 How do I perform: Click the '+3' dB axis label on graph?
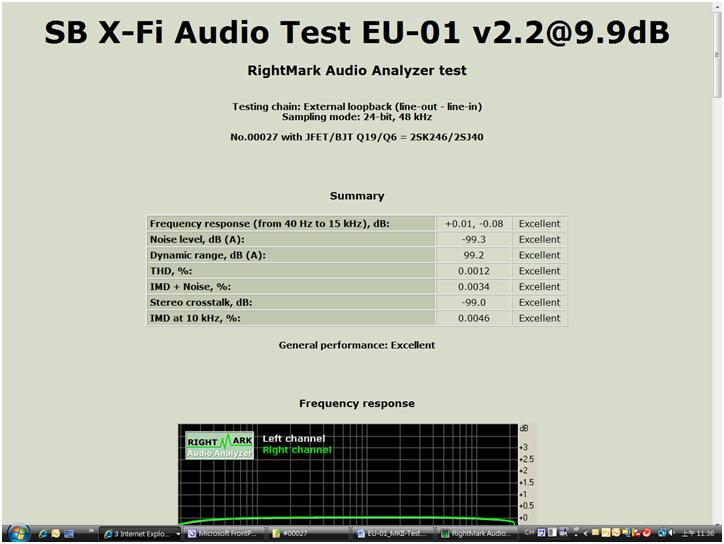pos(523,447)
